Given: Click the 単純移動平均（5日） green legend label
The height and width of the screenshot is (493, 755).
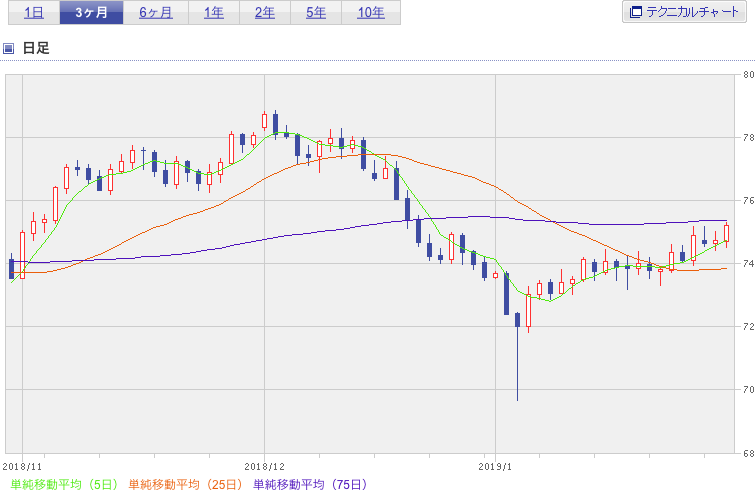Looking at the screenshot, I should pos(64,484).
